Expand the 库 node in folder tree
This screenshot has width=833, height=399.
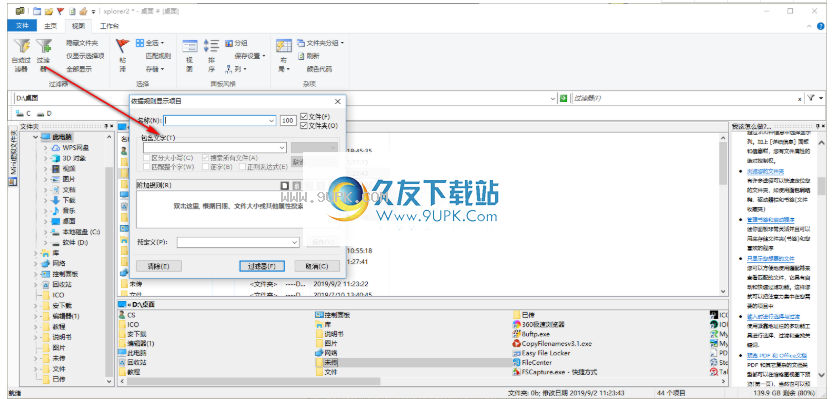pyautogui.click(x=36, y=253)
